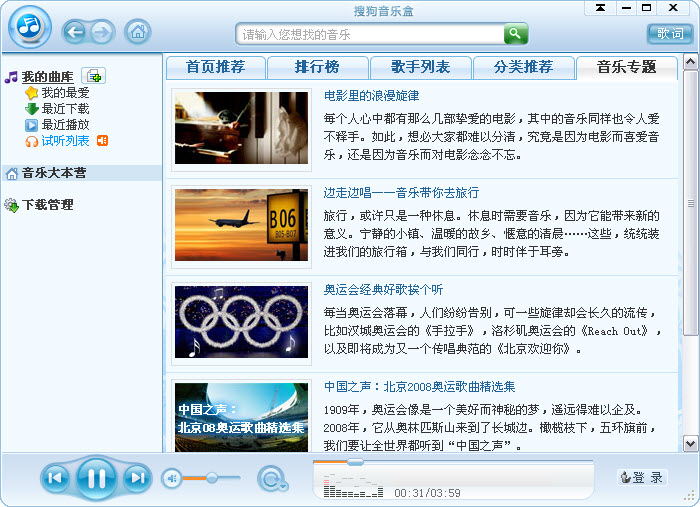Click the house icon beside 音乐大本营
This screenshot has width=700, height=507.
pos(12,174)
